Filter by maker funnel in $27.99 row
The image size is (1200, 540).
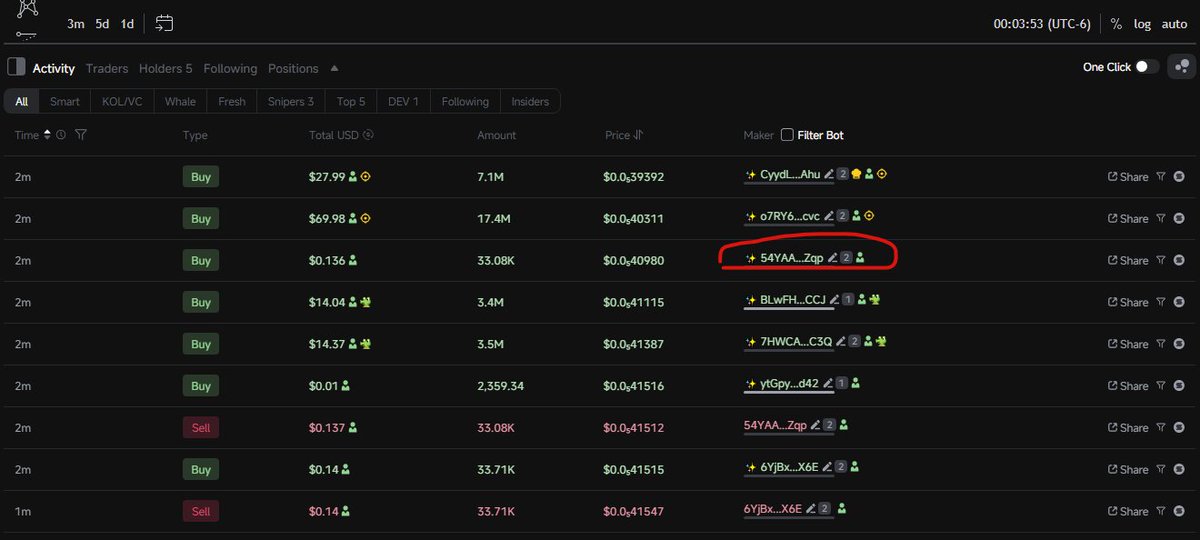tap(1161, 176)
